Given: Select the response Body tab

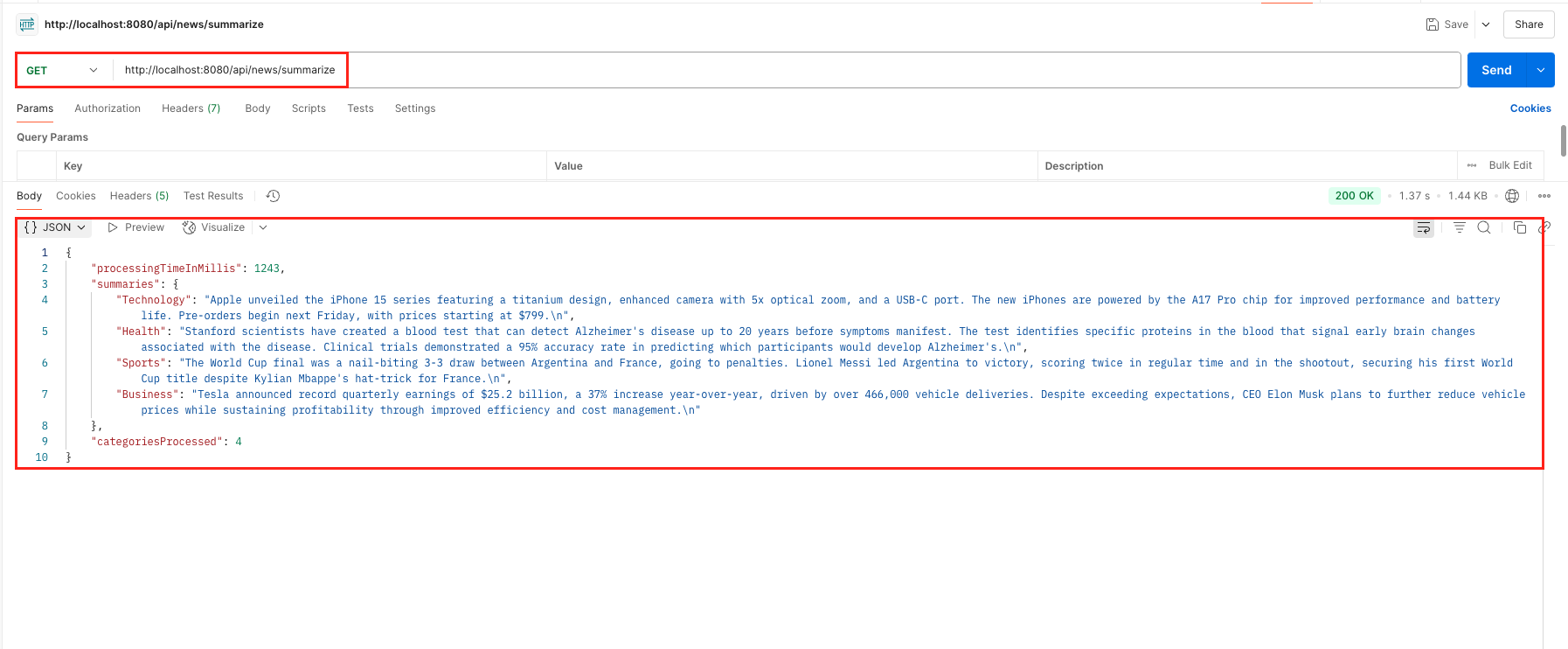Looking at the screenshot, I should [29, 196].
